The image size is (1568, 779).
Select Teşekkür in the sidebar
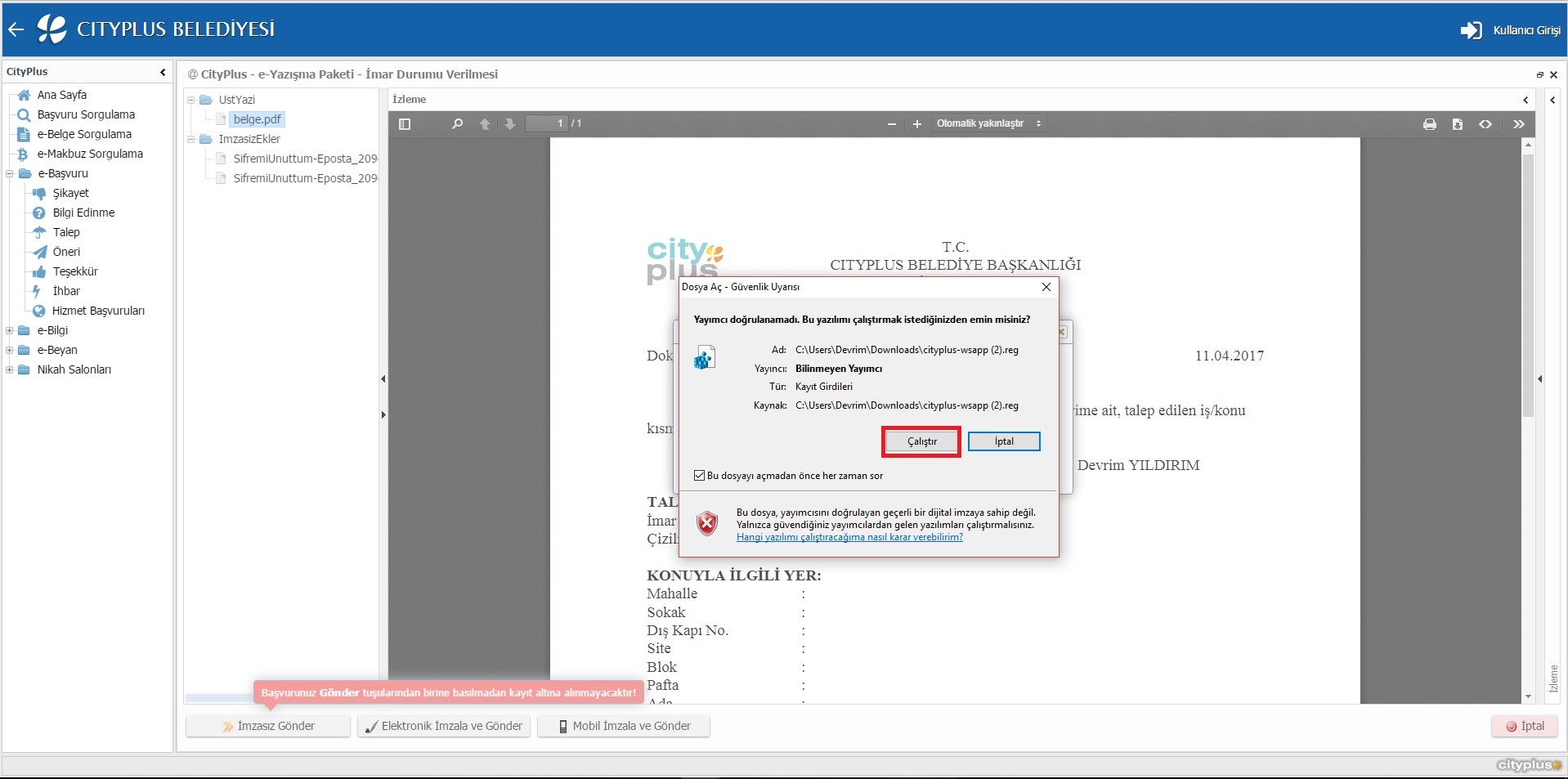(x=75, y=271)
